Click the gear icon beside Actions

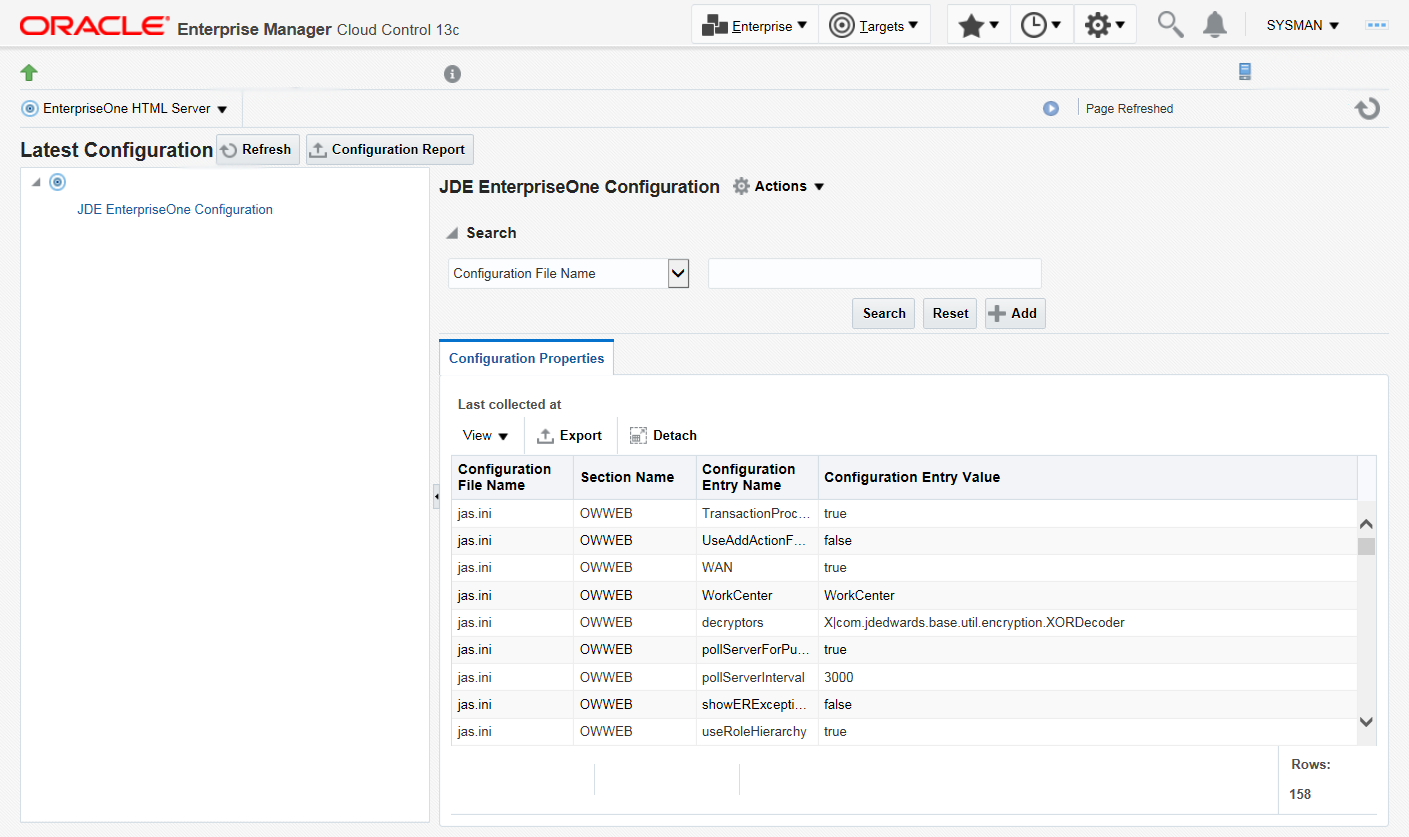pos(741,186)
